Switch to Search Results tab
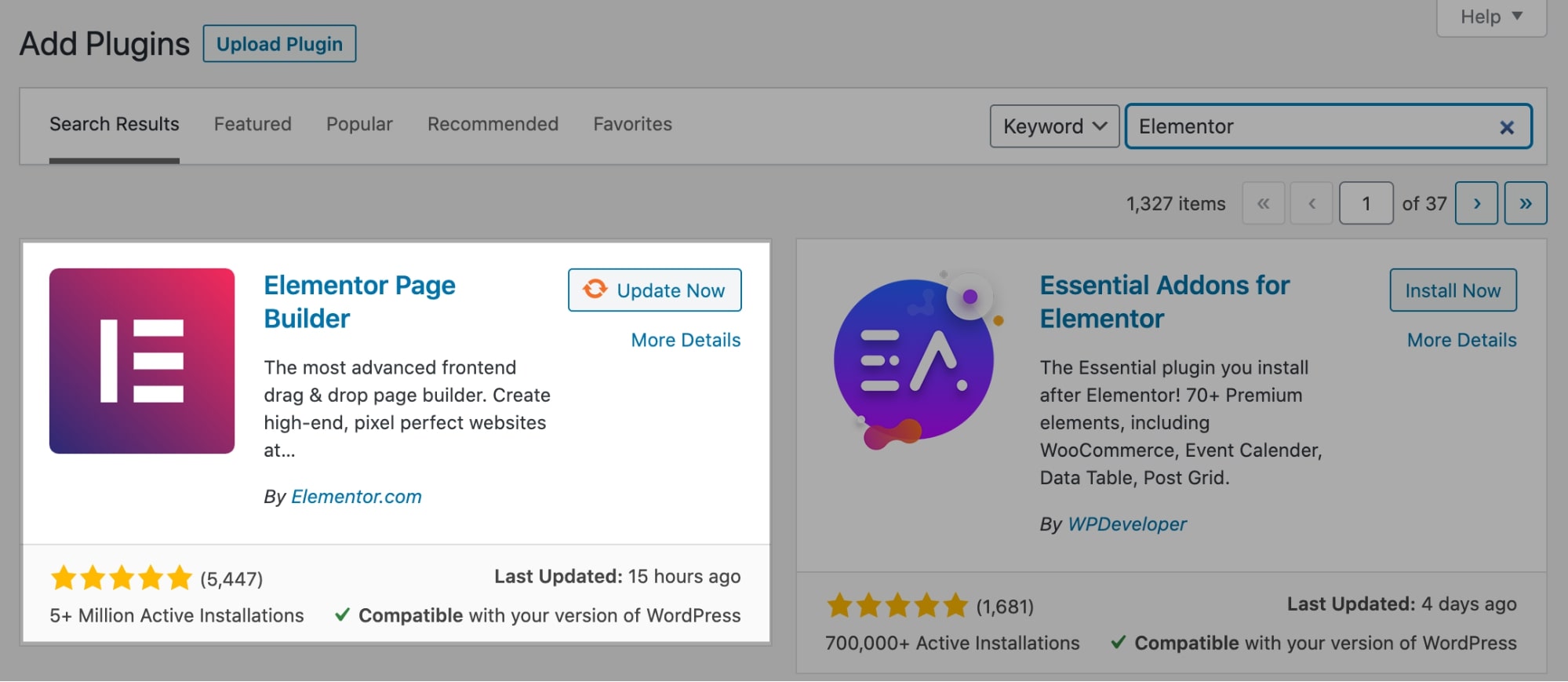This screenshot has height=682, width=1568. tap(115, 124)
